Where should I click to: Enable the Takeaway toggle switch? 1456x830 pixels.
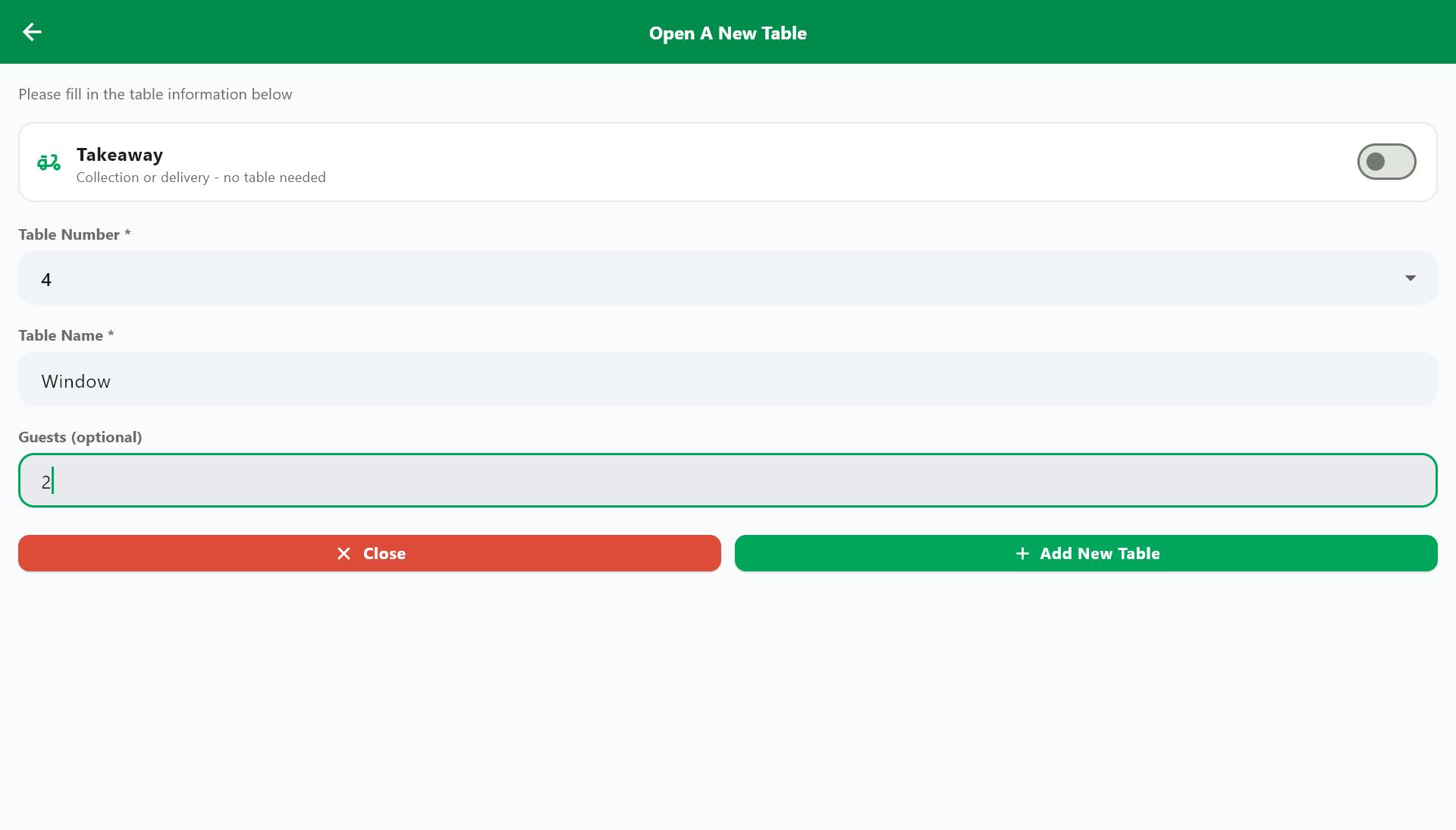coord(1386,162)
